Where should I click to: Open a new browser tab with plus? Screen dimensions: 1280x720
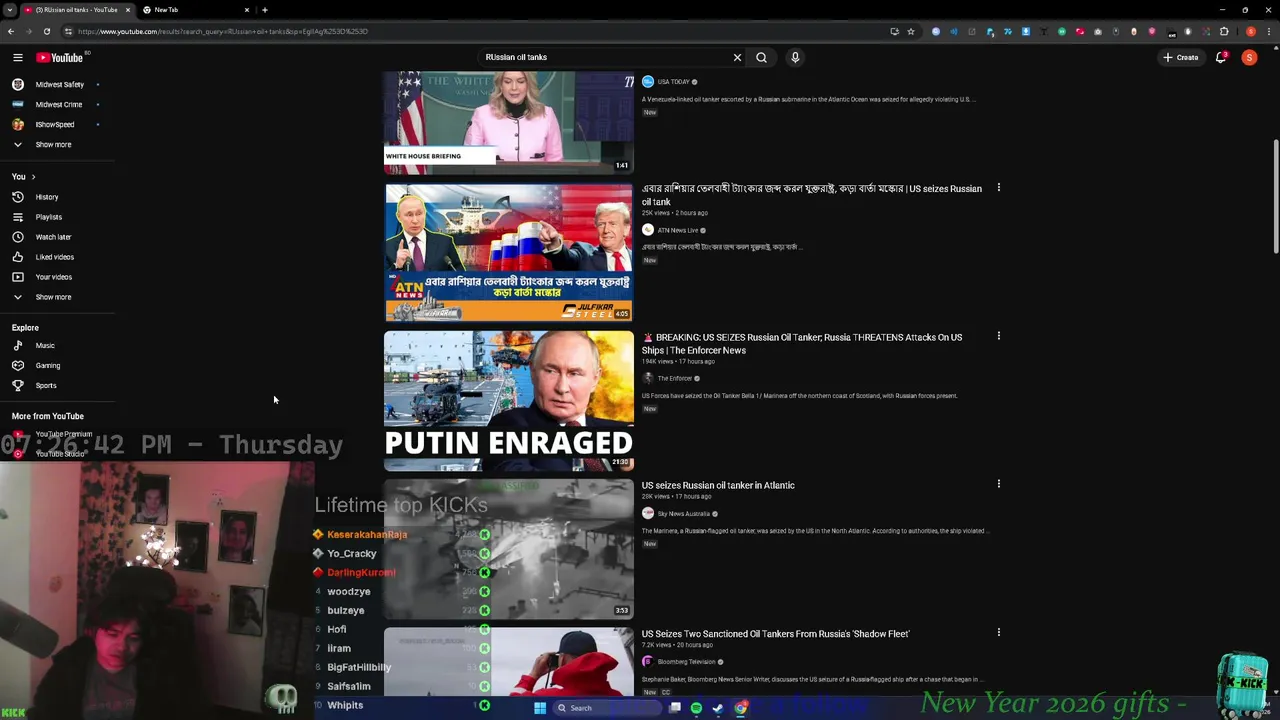[x=264, y=10]
